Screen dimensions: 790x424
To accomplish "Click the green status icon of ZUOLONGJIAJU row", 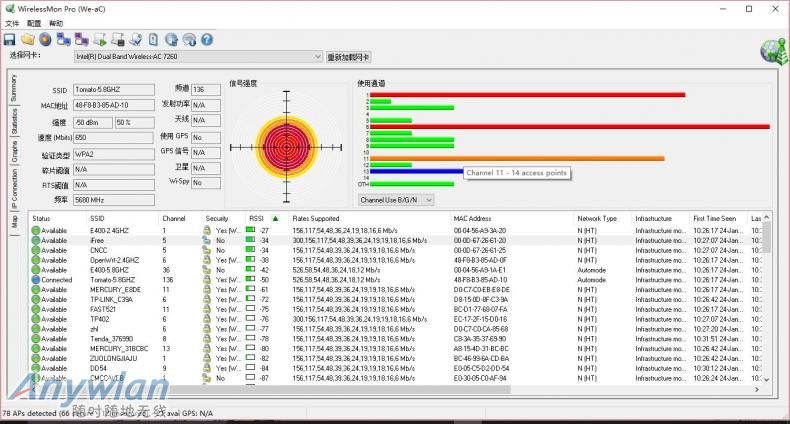I will point(36,359).
